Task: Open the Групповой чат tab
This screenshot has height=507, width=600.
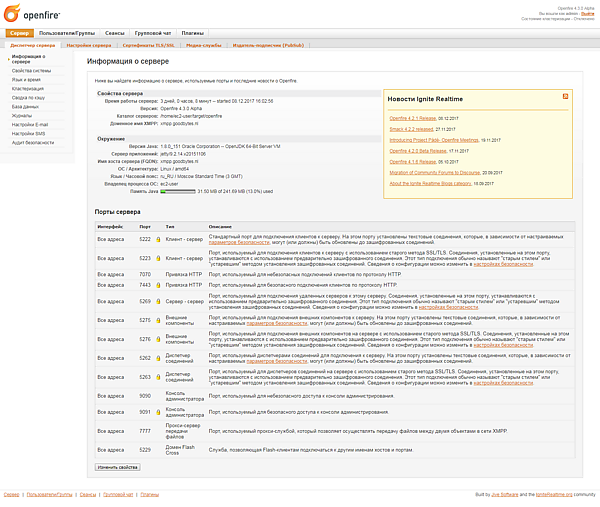Action: point(153,33)
